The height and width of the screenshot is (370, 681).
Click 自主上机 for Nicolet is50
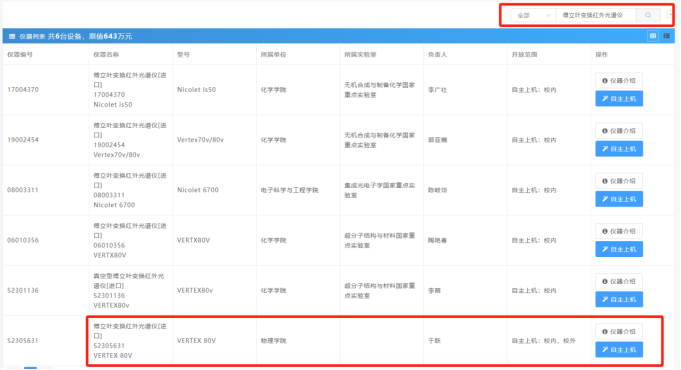[619, 99]
